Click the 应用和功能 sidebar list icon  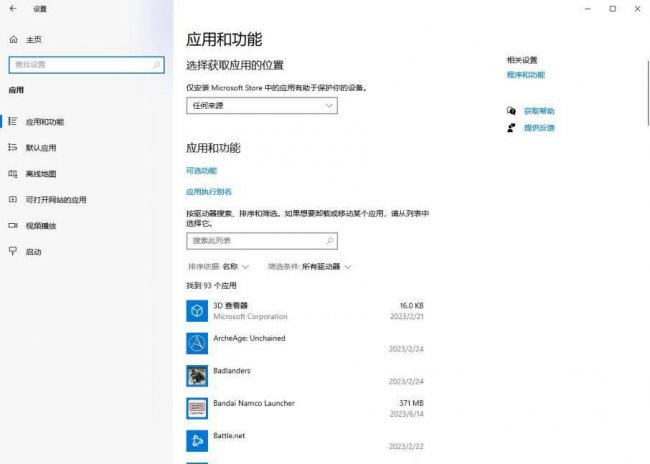point(13,121)
